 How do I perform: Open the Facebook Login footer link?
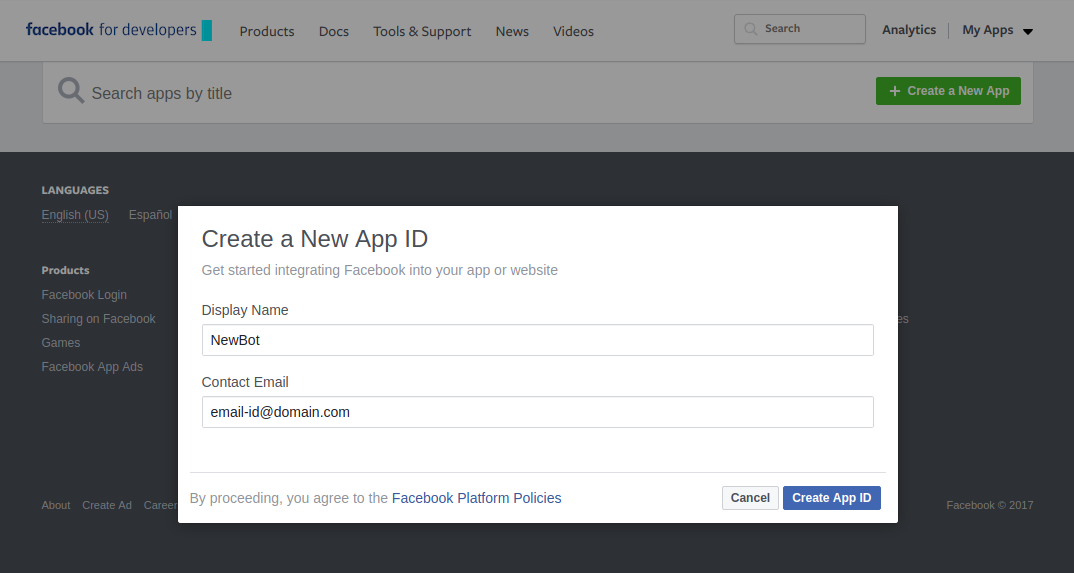84,295
